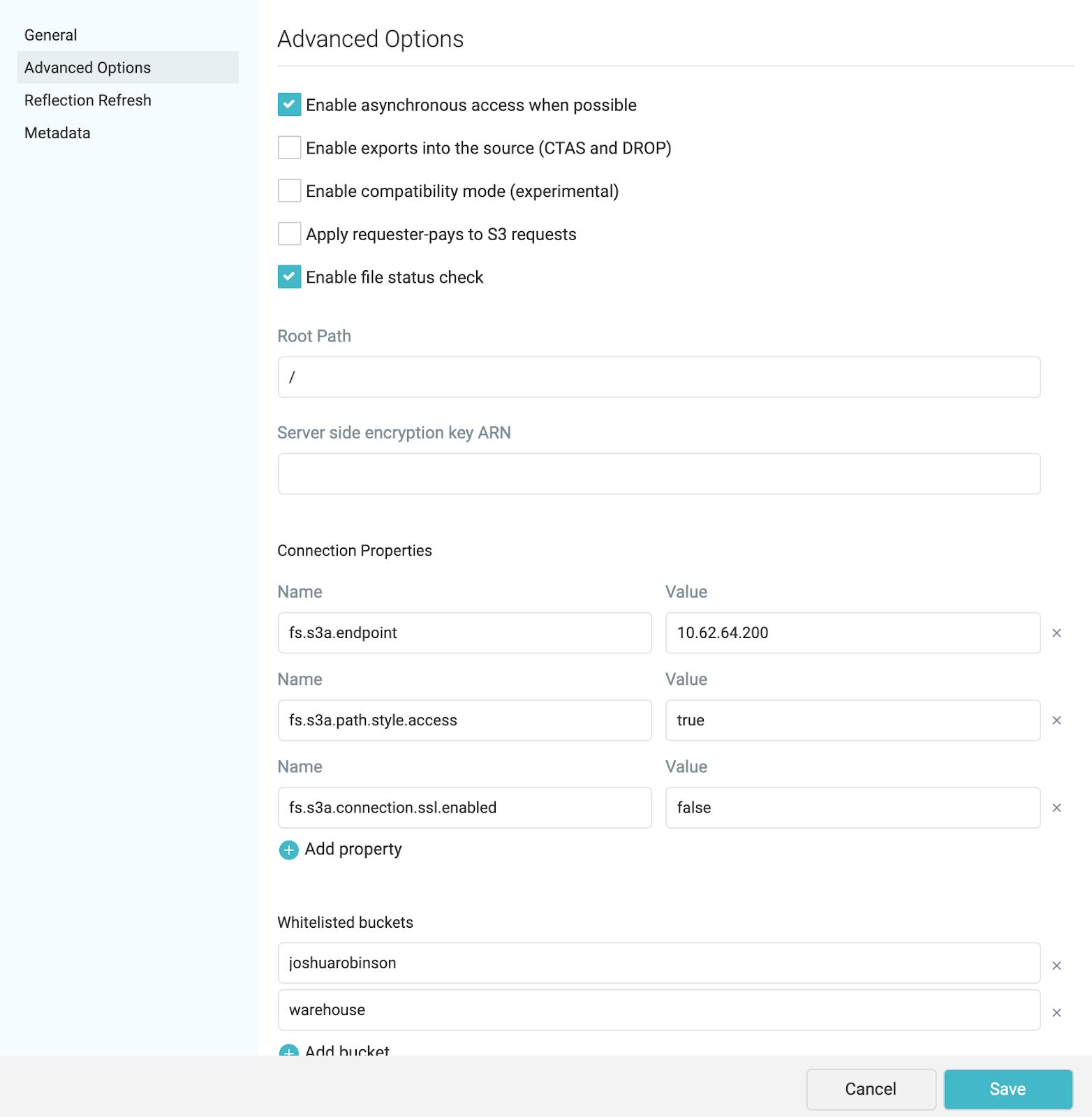Click the Add property plus icon
This screenshot has height=1117, width=1092.
pyautogui.click(x=288, y=850)
